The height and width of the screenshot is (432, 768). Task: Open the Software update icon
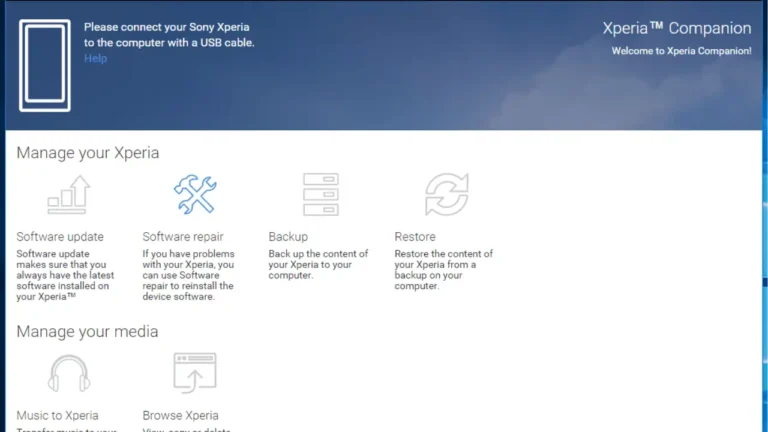(69, 194)
